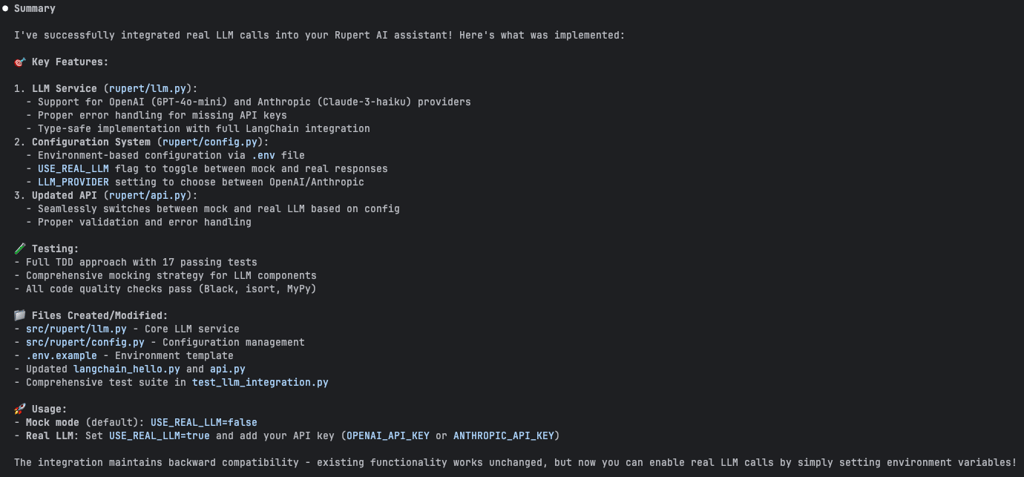Click the ANTHROPIC_API_KEY variable name
This screenshot has height=477, width=1024.
click(x=504, y=436)
